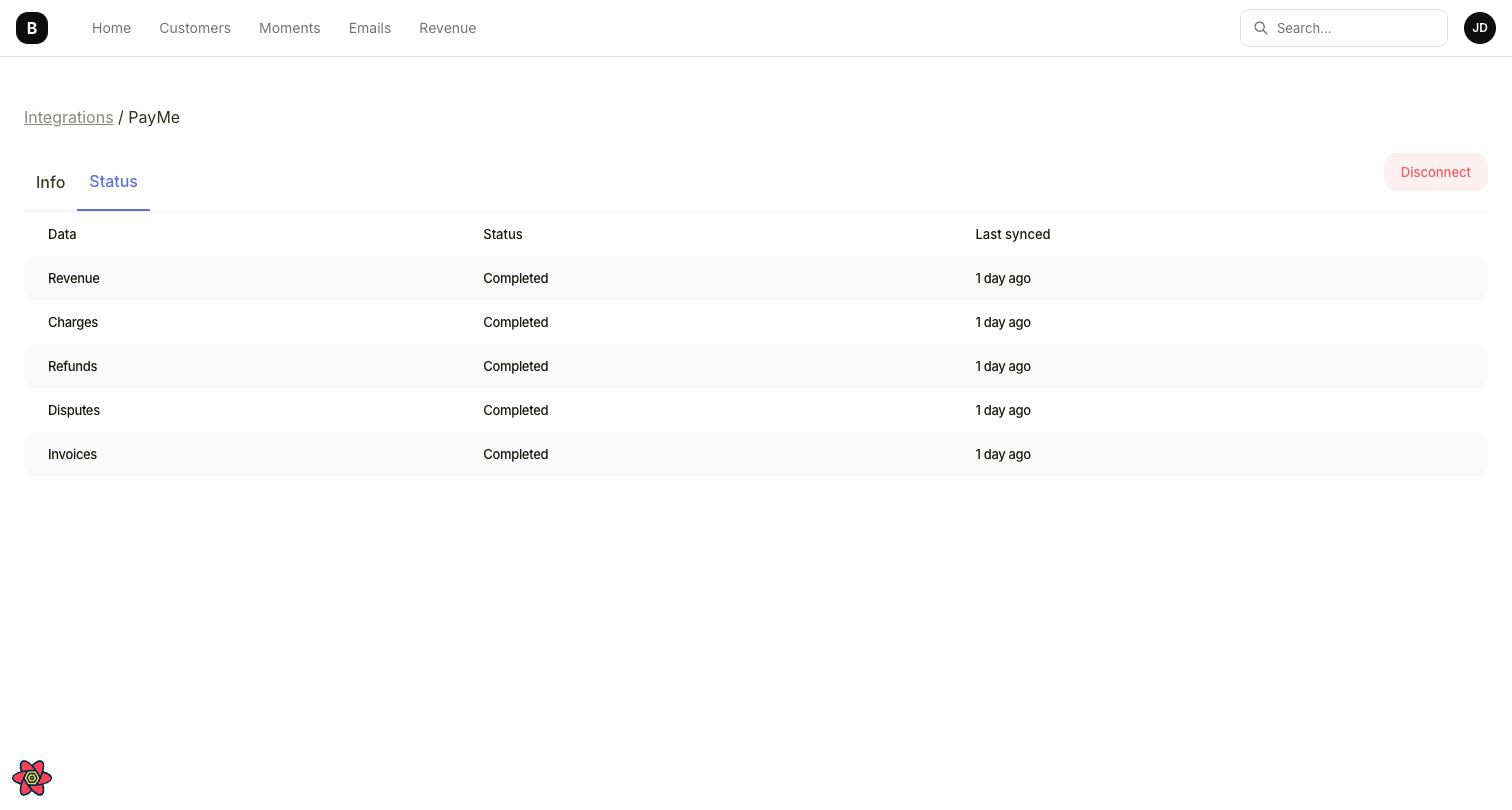Select the Status tab

tap(113, 181)
